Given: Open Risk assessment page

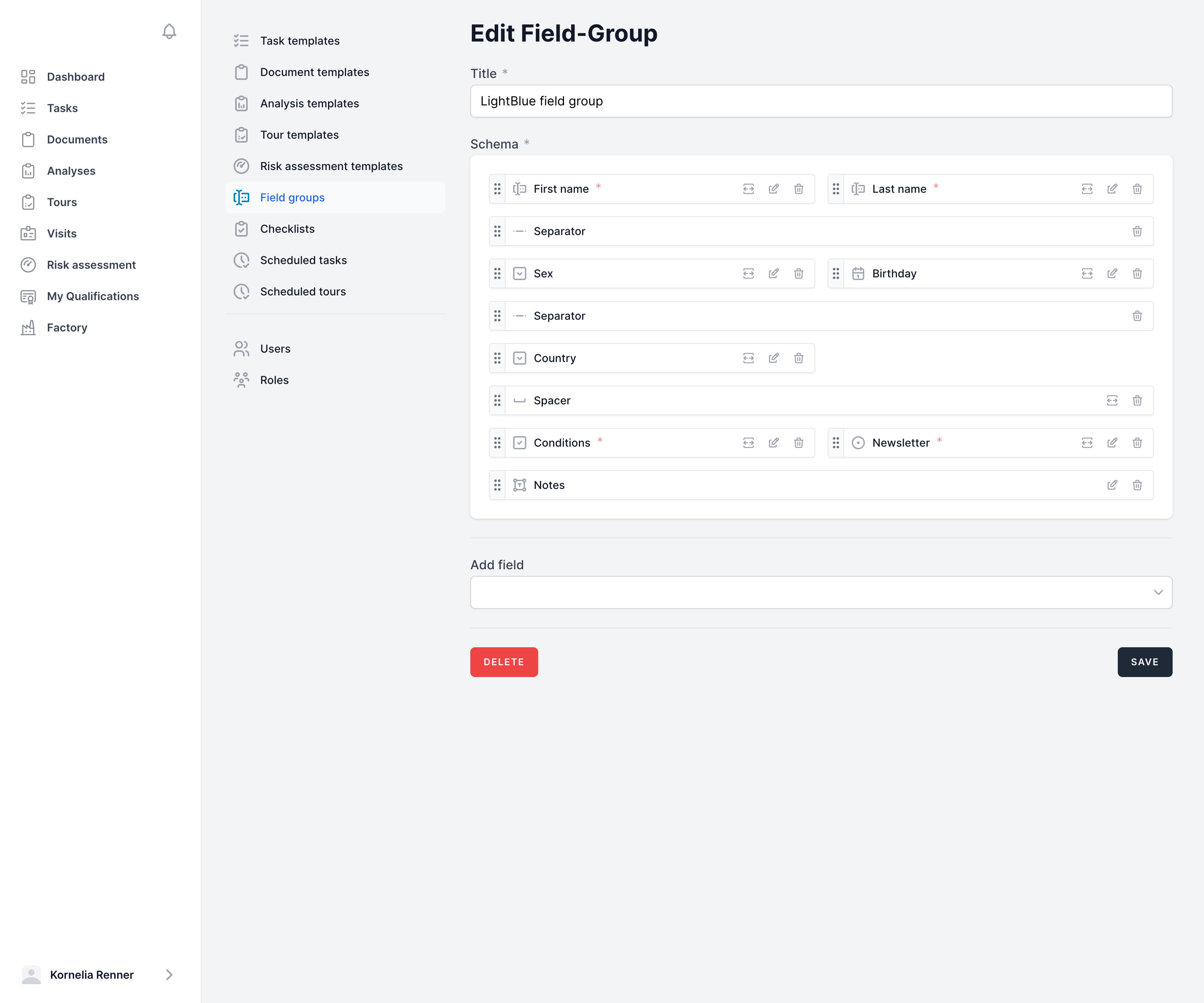Looking at the screenshot, I should tap(91, 265).
